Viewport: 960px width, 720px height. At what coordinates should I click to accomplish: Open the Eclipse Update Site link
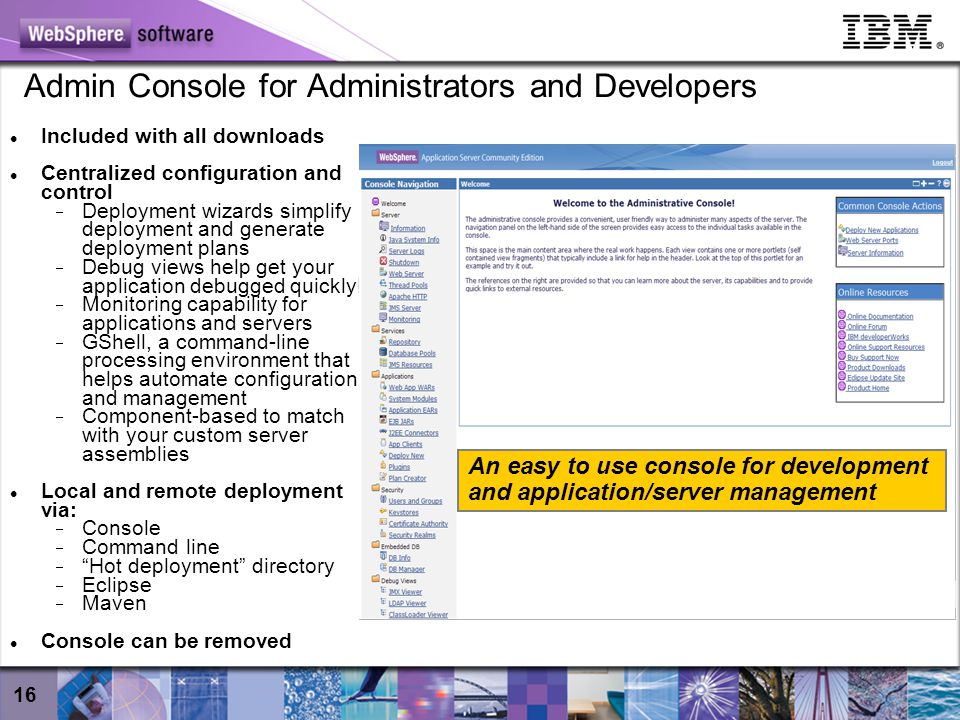[x=876, y=378]
